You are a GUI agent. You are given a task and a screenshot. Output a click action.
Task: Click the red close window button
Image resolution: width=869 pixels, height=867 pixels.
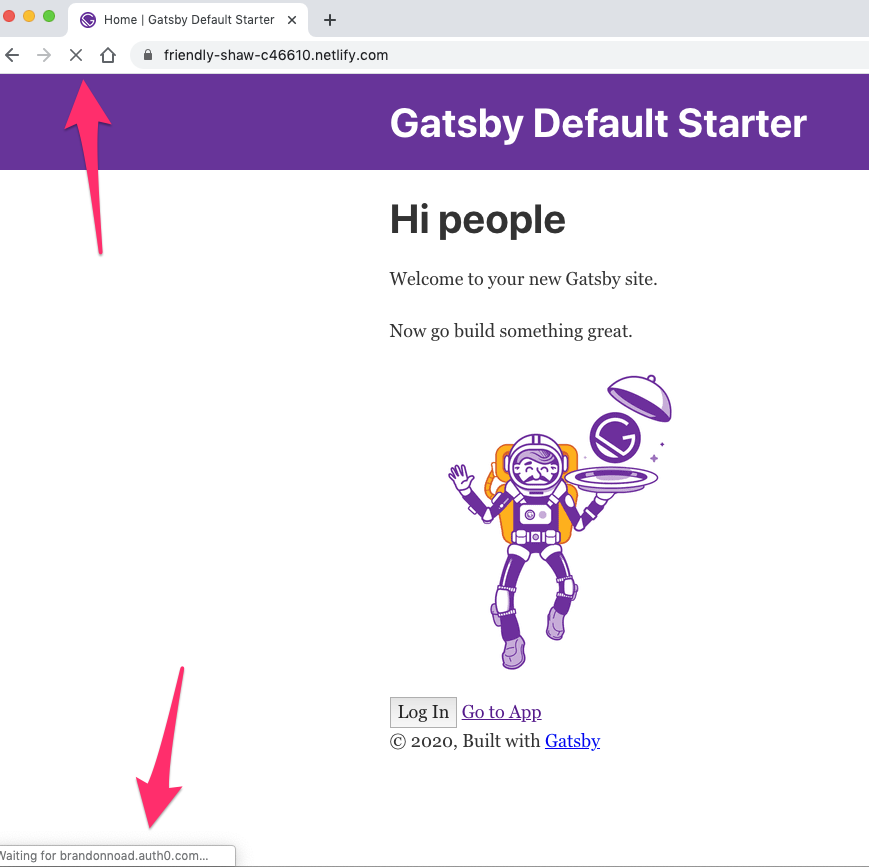[x=8, y=16]
